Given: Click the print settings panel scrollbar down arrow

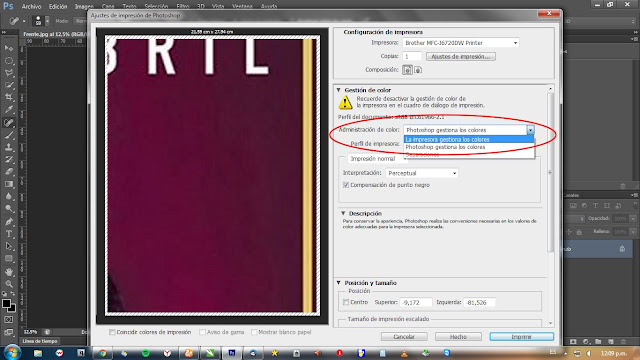Looking at the screenshot, I should [550, 323].
